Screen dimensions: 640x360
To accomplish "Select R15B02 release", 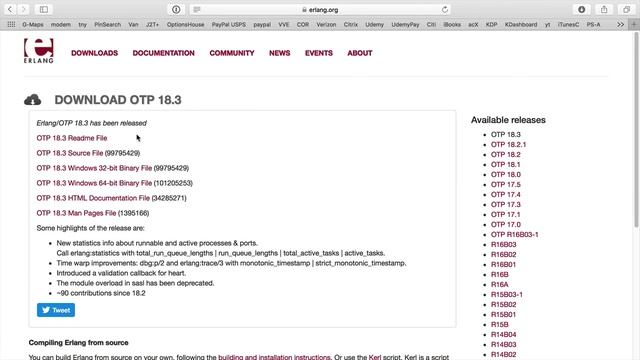I will tap(503, 304).
